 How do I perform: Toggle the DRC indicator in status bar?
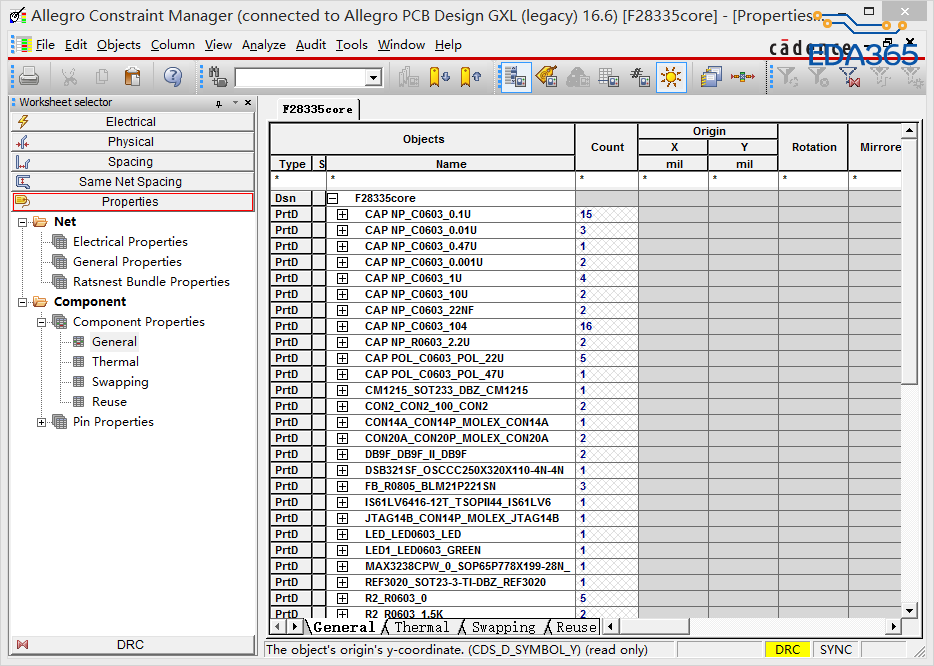coord(787,650)
